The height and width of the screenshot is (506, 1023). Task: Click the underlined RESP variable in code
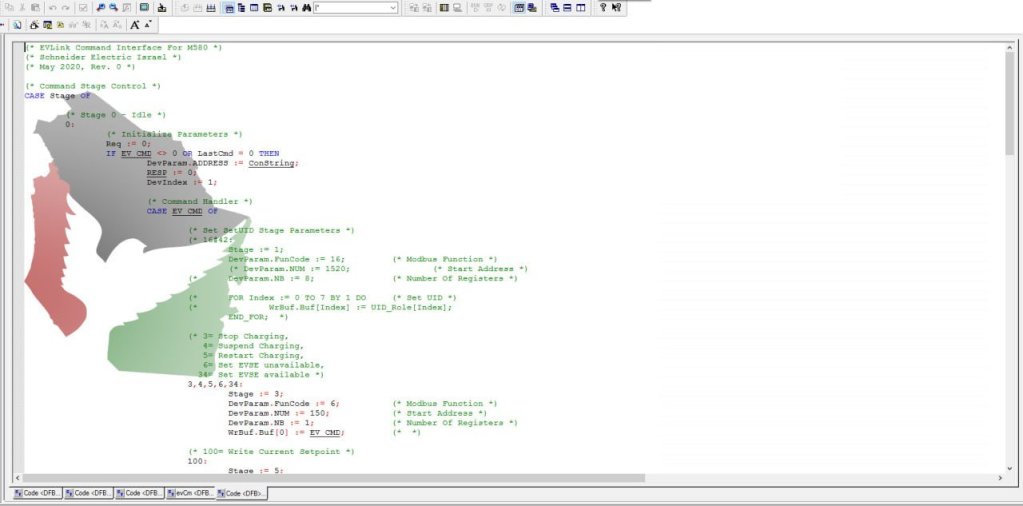coord(157,173)
